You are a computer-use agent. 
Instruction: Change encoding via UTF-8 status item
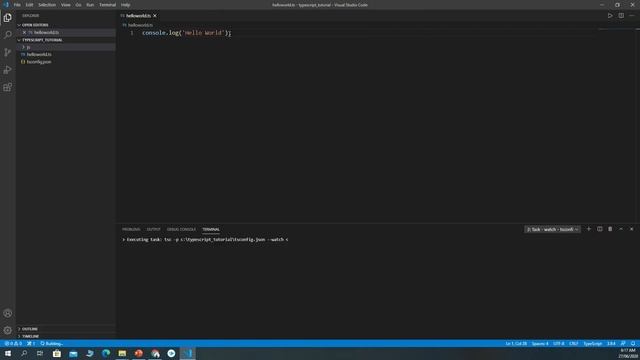tap(558, 344)
